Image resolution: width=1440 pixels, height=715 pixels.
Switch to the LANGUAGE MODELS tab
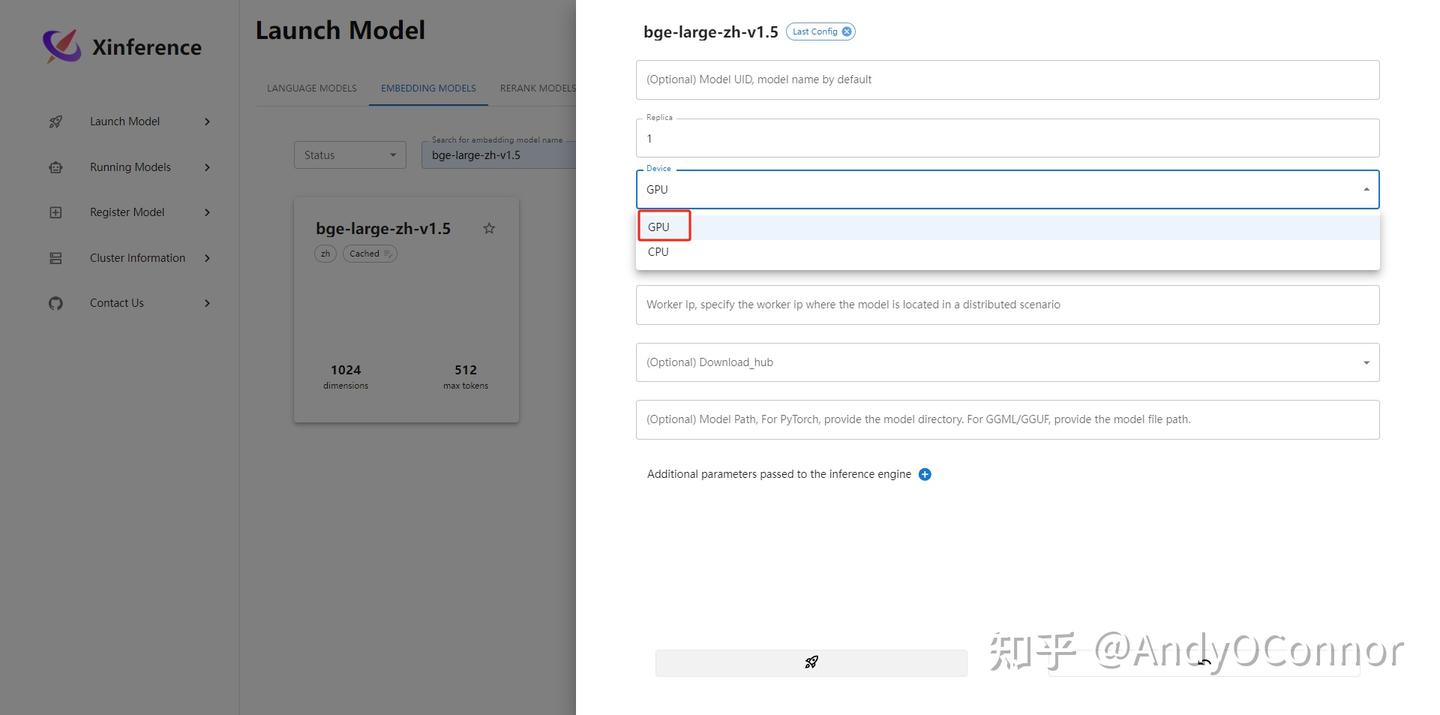point(311,88)
